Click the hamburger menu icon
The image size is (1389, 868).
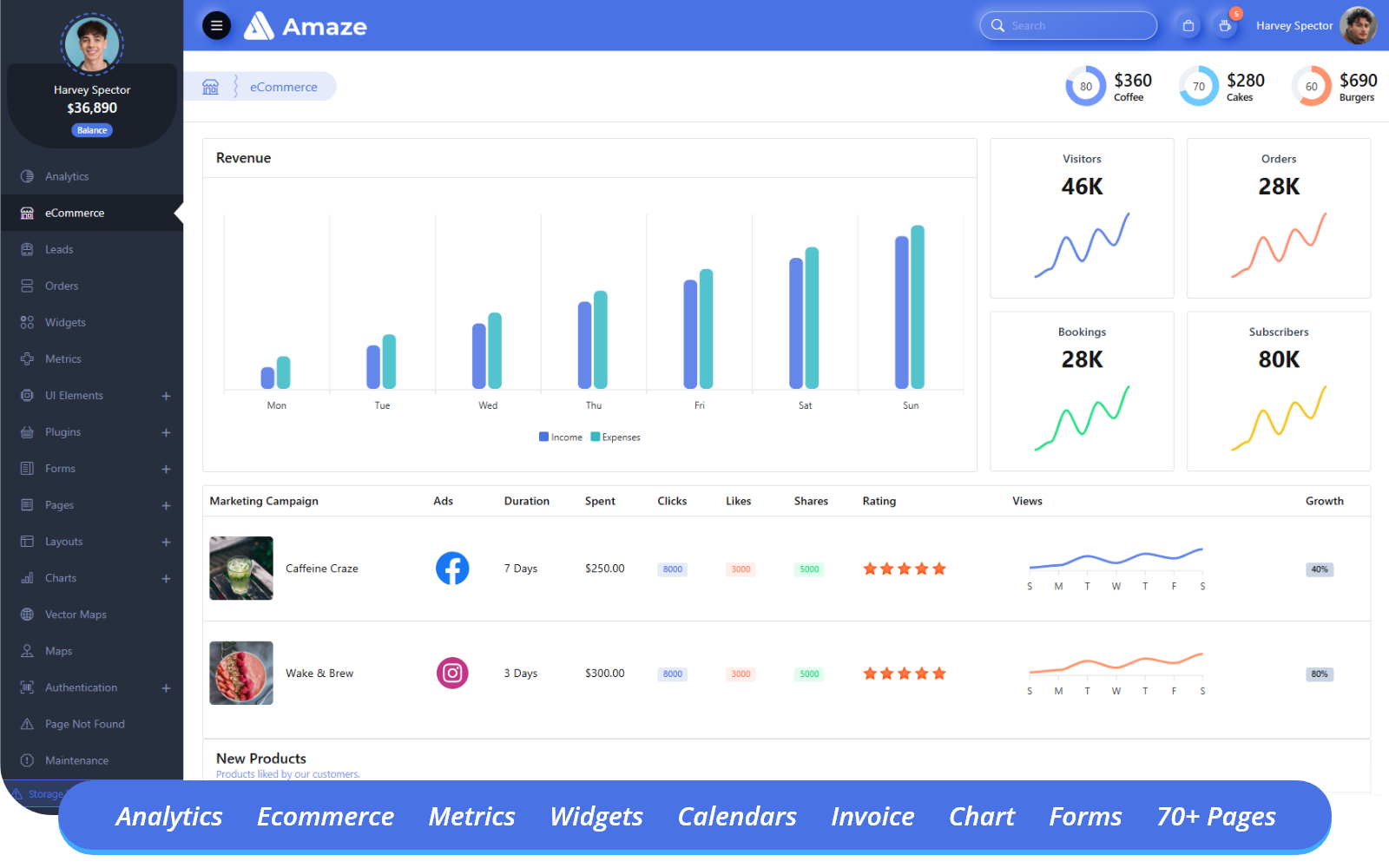(x=216, y=25)
